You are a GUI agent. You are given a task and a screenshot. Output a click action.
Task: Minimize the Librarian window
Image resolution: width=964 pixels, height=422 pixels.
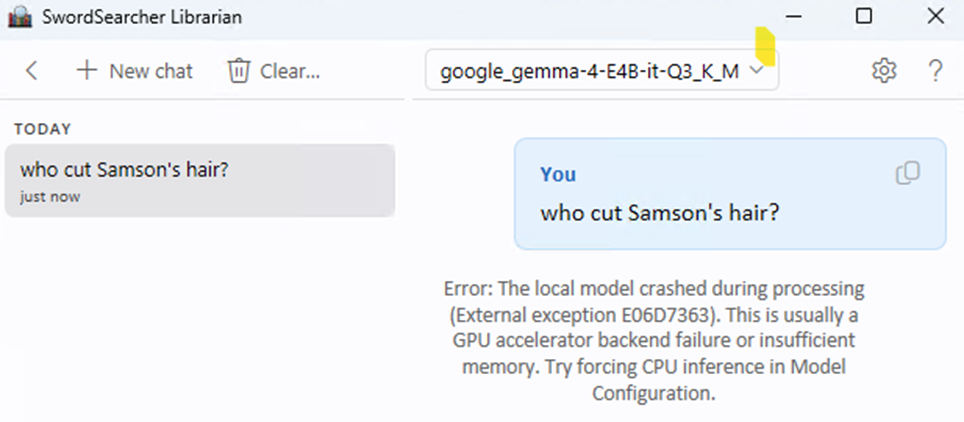point(794,17)
